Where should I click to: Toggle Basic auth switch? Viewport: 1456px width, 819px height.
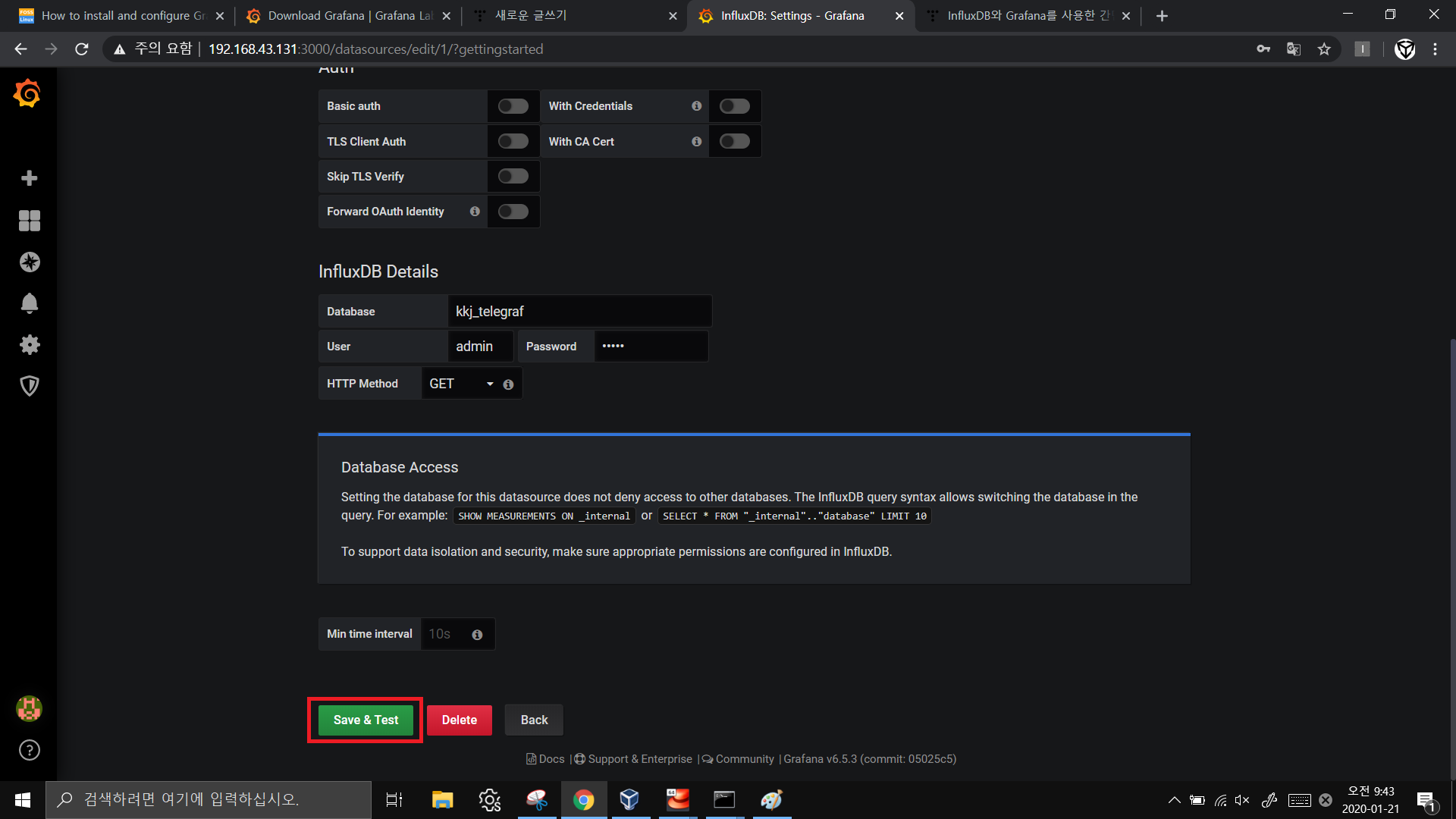point(513,106)
